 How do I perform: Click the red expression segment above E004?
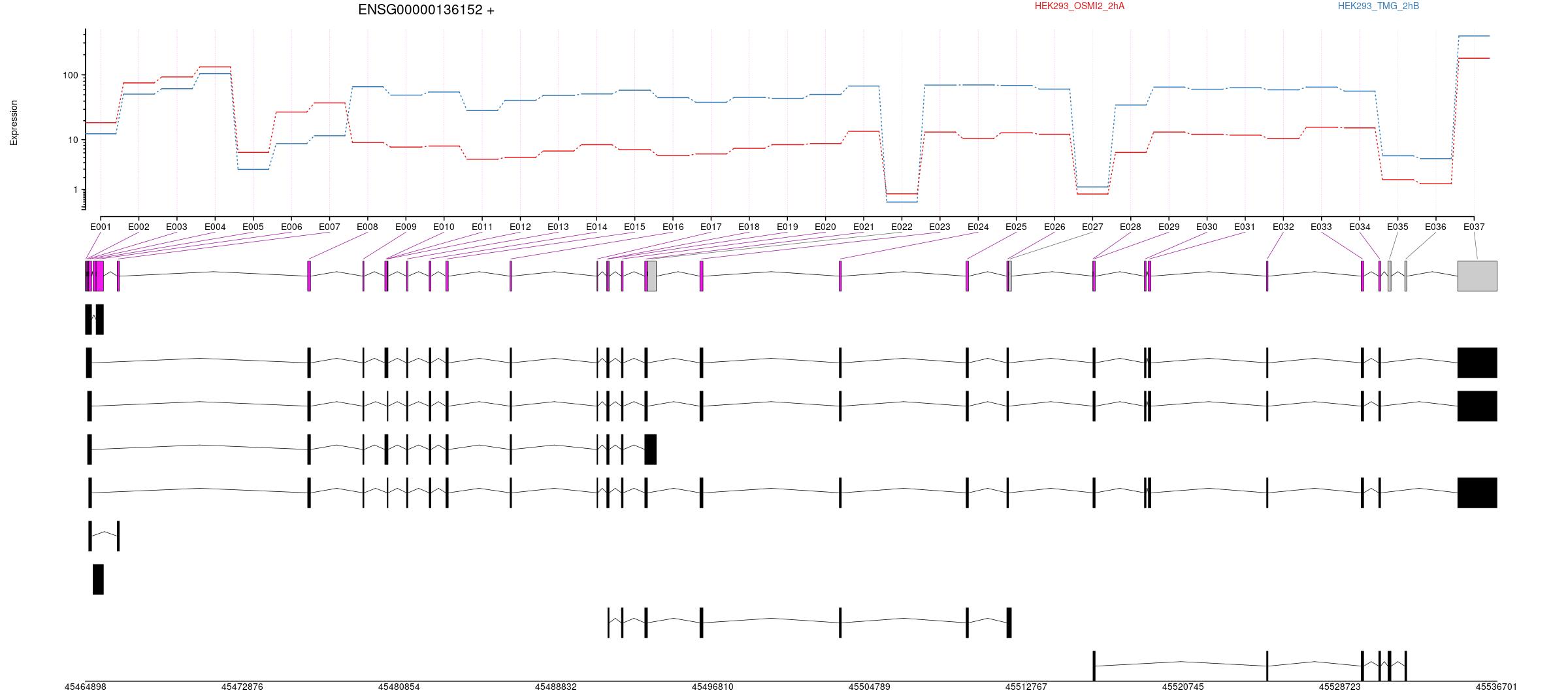point(215,67)
